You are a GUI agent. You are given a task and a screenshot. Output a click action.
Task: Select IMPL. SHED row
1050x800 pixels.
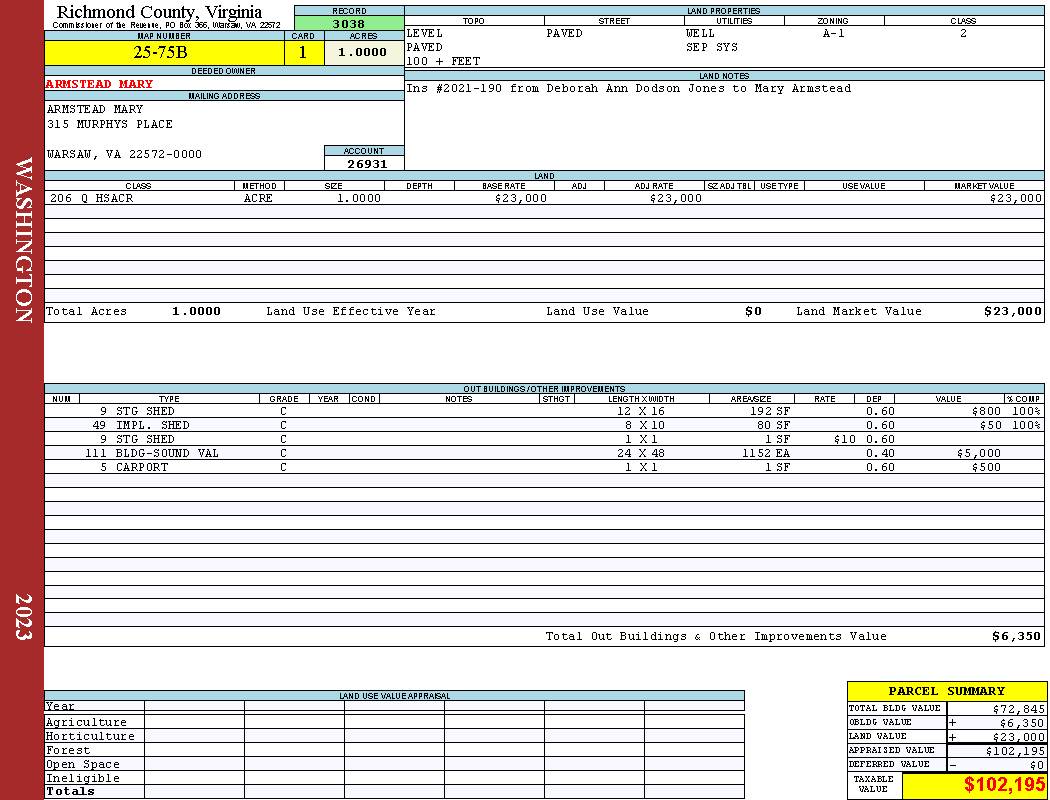click(544, 425)
